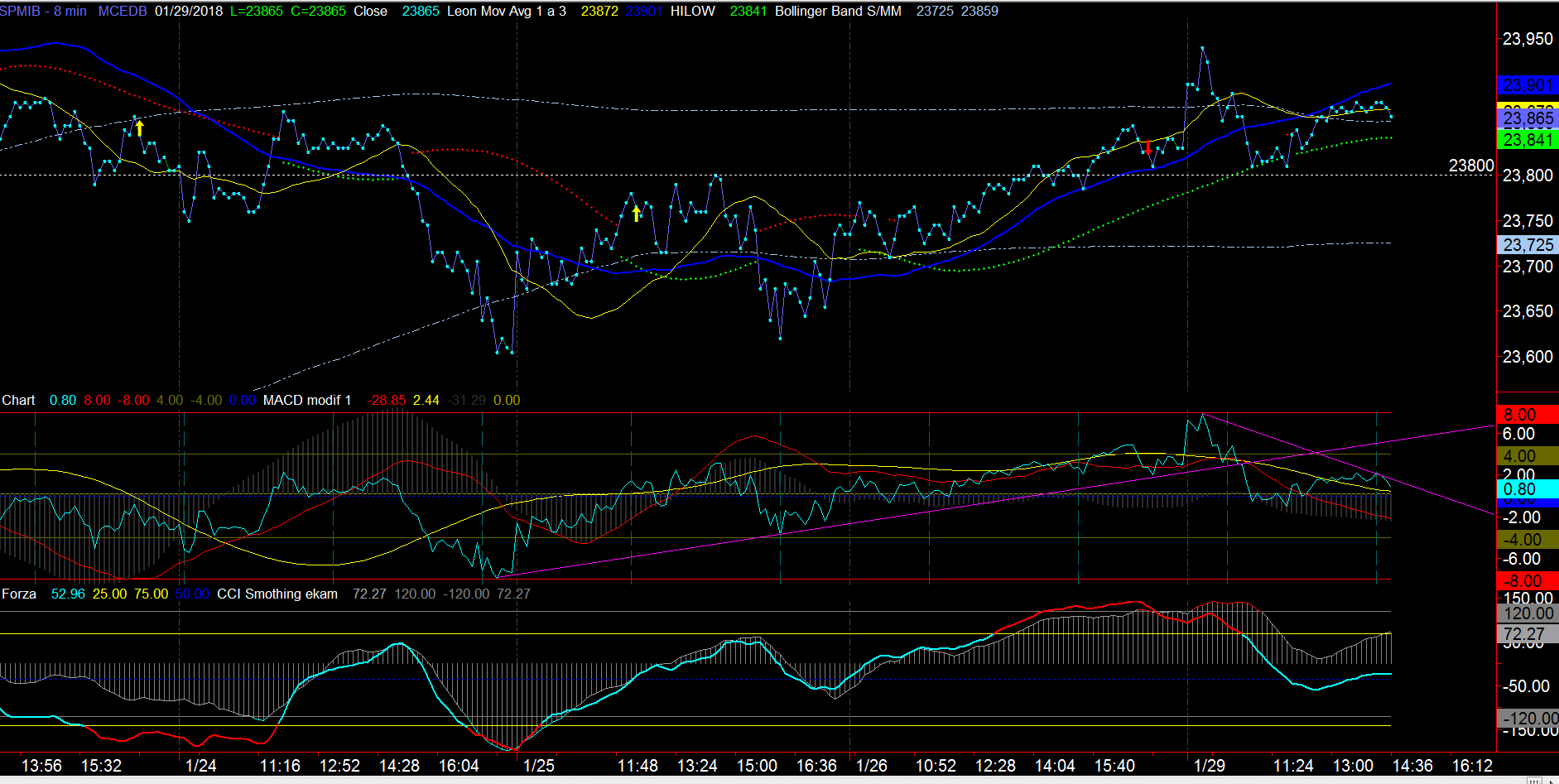
Task: Click the 16:12 time axis label
Action: click(x=1472, y=766)
